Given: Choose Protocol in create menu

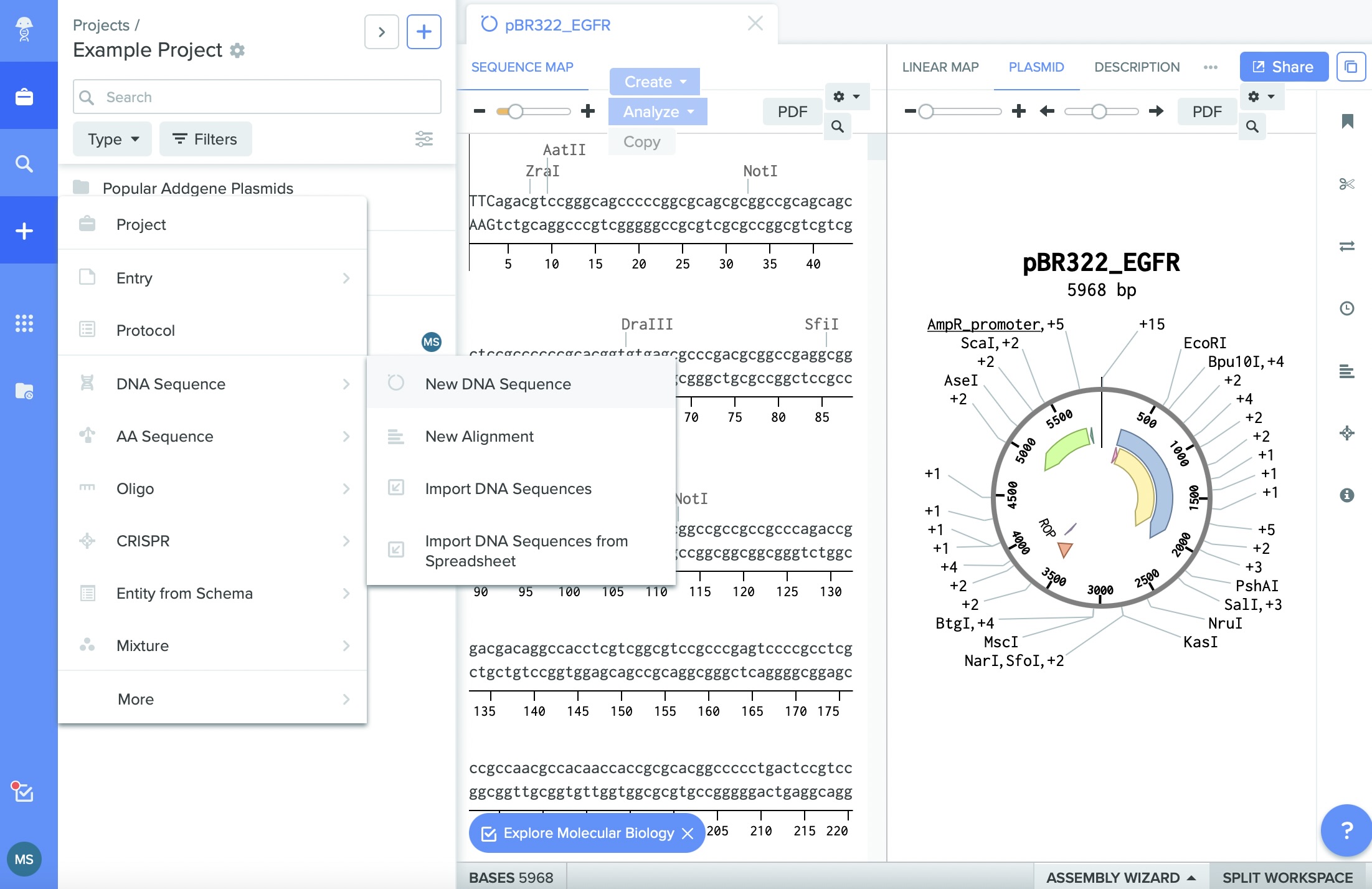Looking at the screenshot, I should click(212, 330).
